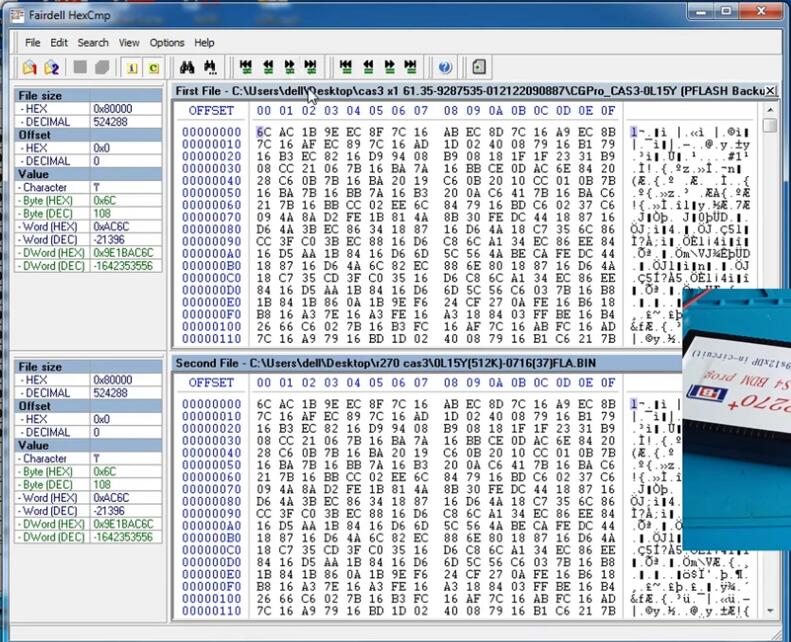Jump to first item in right navigation group
This screenshot has height=642, width=791.
click(346, 66)
